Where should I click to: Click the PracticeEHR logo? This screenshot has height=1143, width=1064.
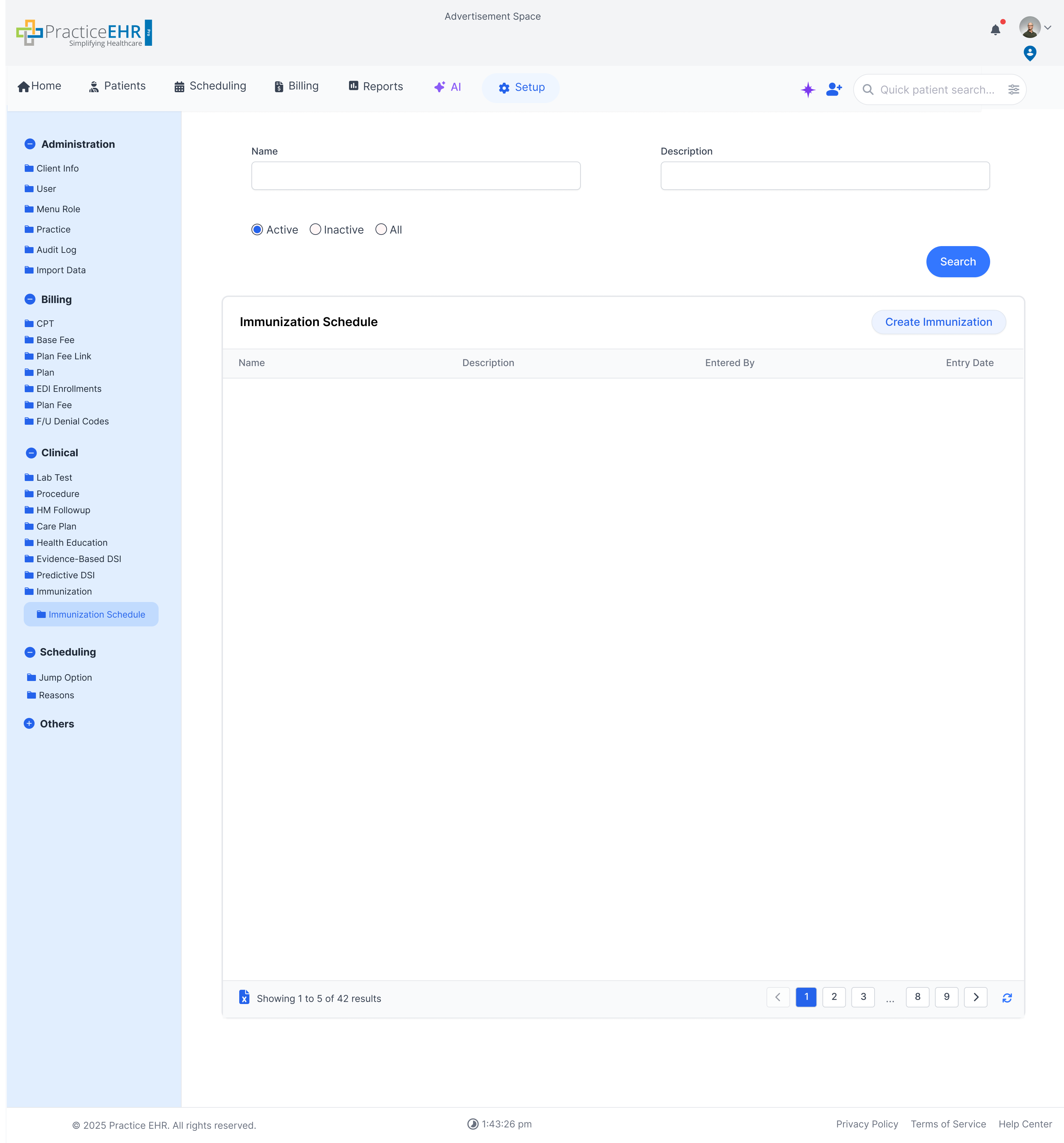84,33
